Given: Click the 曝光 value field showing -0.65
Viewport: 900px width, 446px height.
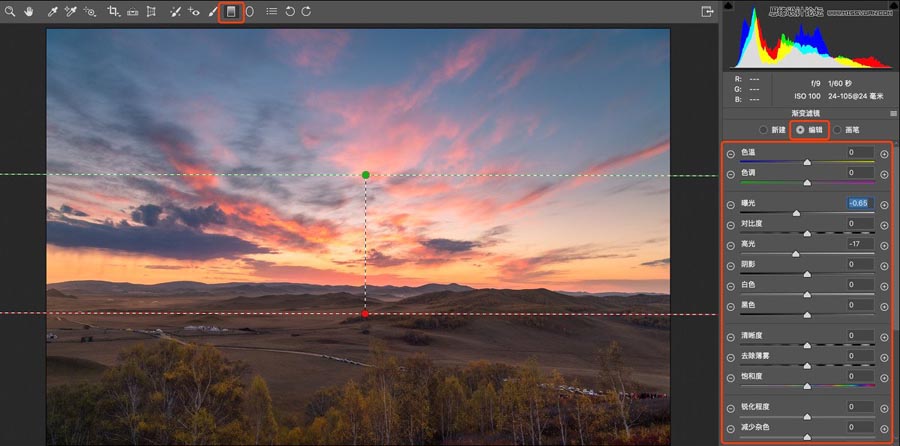Looking at the screenshot, I should [860, 203].
